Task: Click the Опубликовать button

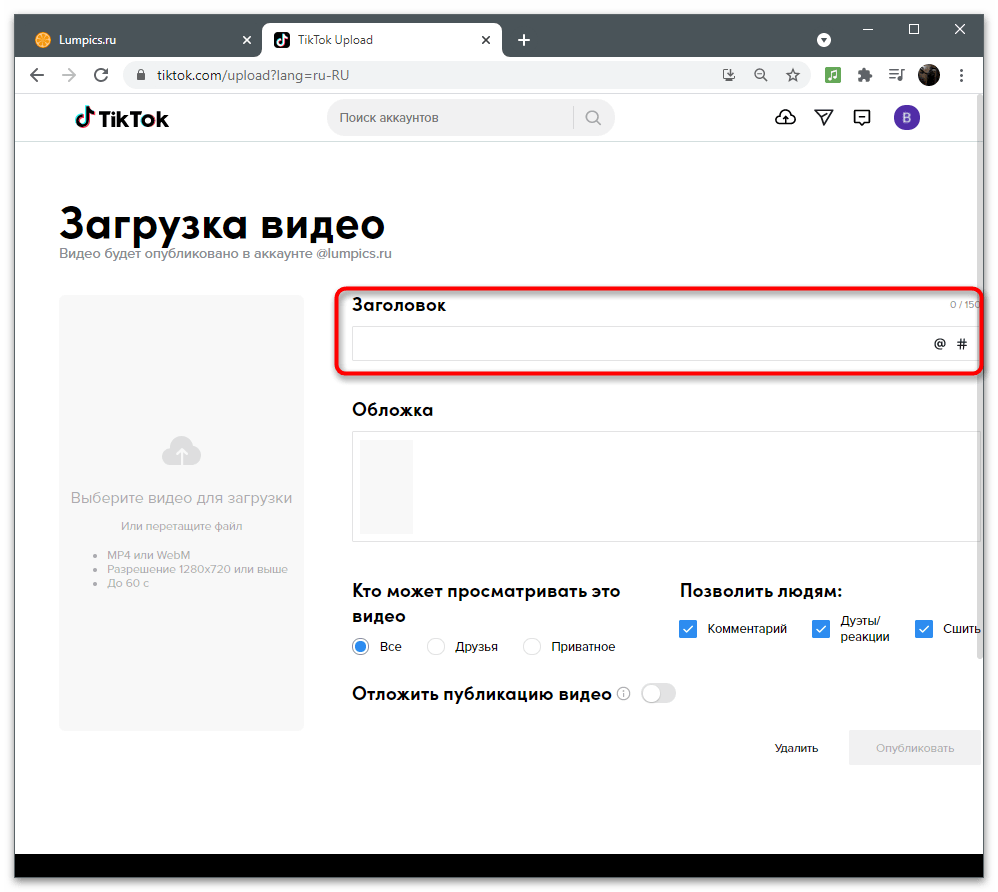Action: tap(914, 747)
